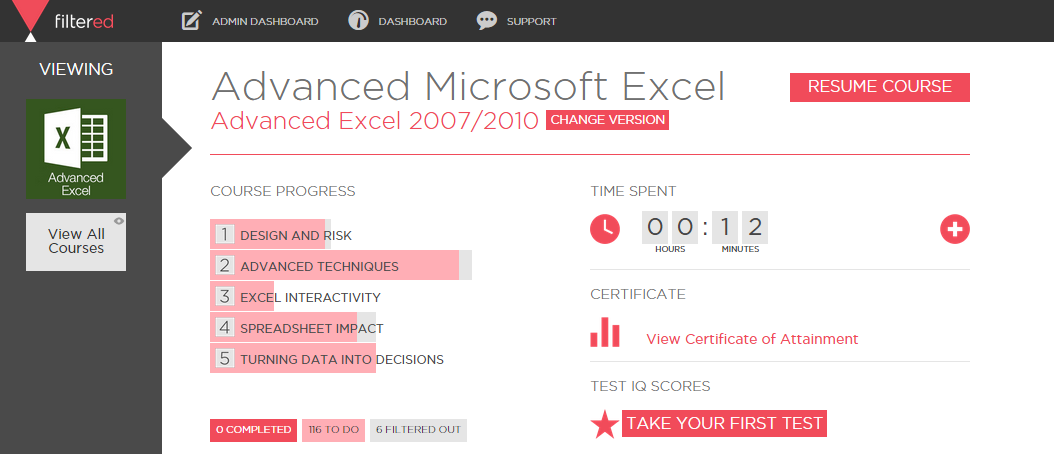Click the filtered logo

click(63, 21)
